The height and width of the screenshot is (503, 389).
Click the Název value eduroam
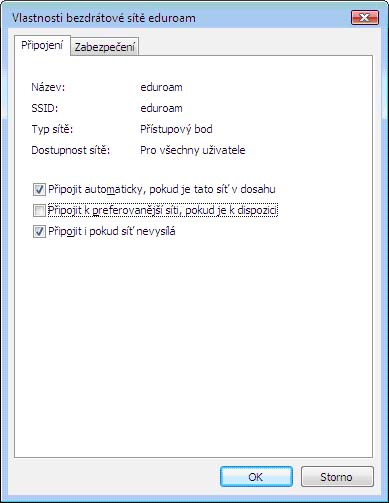161,87
